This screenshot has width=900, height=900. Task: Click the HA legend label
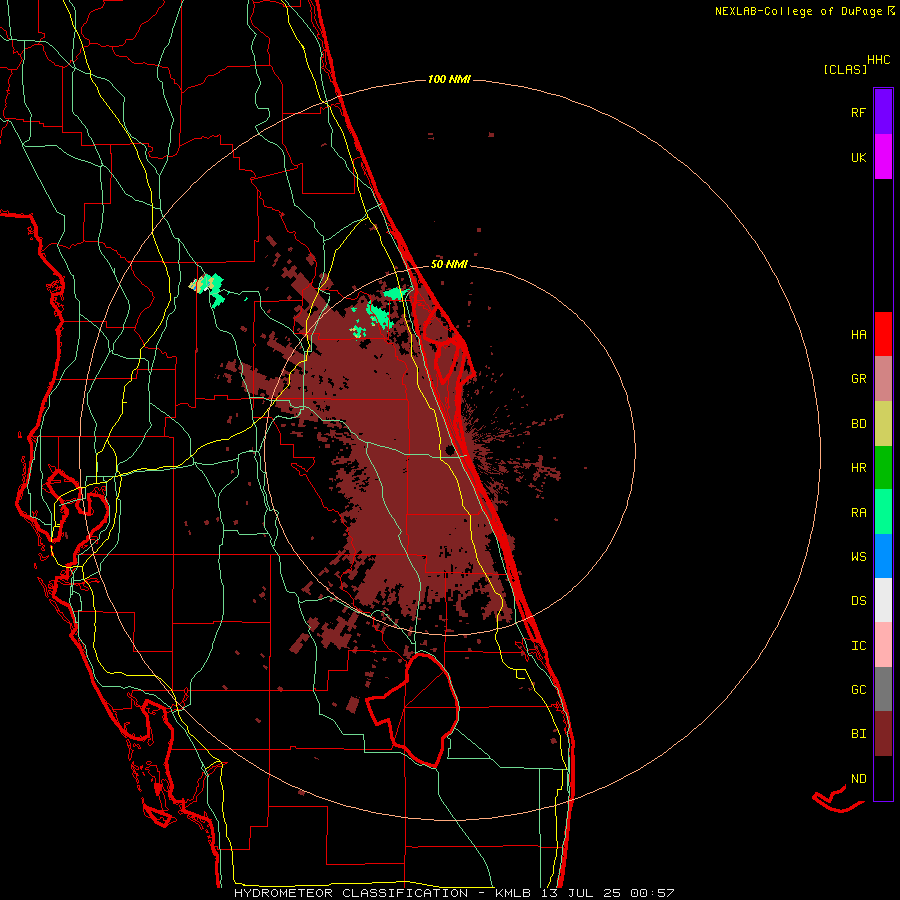(x=858, y=334)
